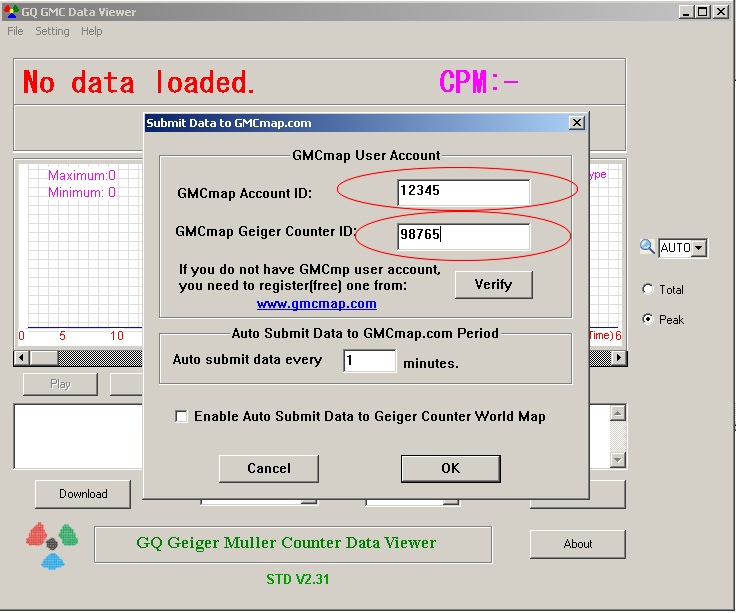This screenshot has height=613, width=736.
Task: Open the www.gmcmap.com link
Action: tap(316, 304)
